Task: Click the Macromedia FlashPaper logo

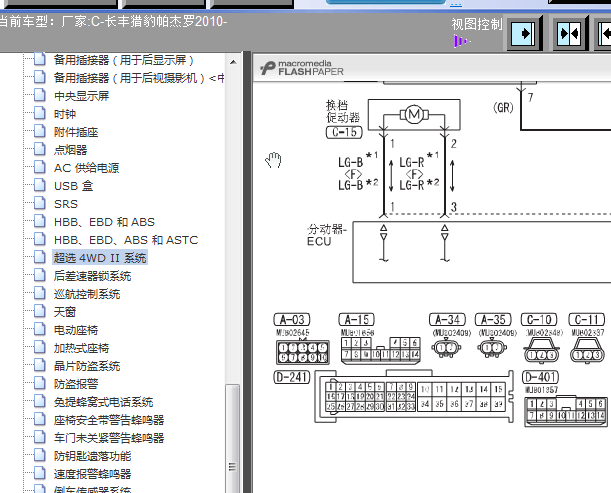Action: pyautogui.click(x=302, y=68)
